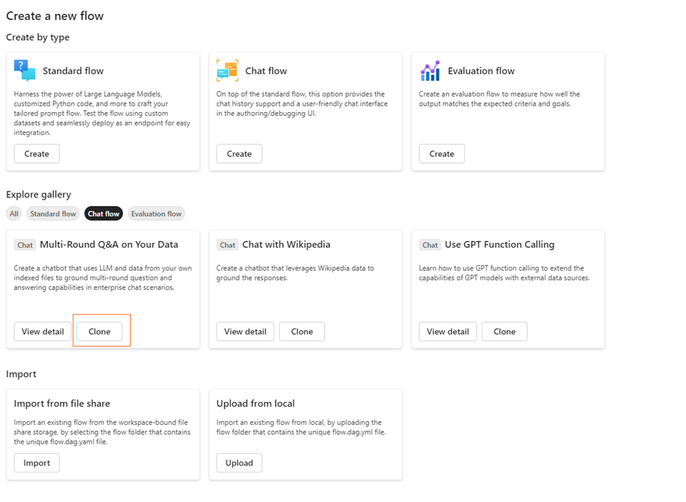Filter gallery by Evaluation flow
The image size is (686, 502).
155,213
